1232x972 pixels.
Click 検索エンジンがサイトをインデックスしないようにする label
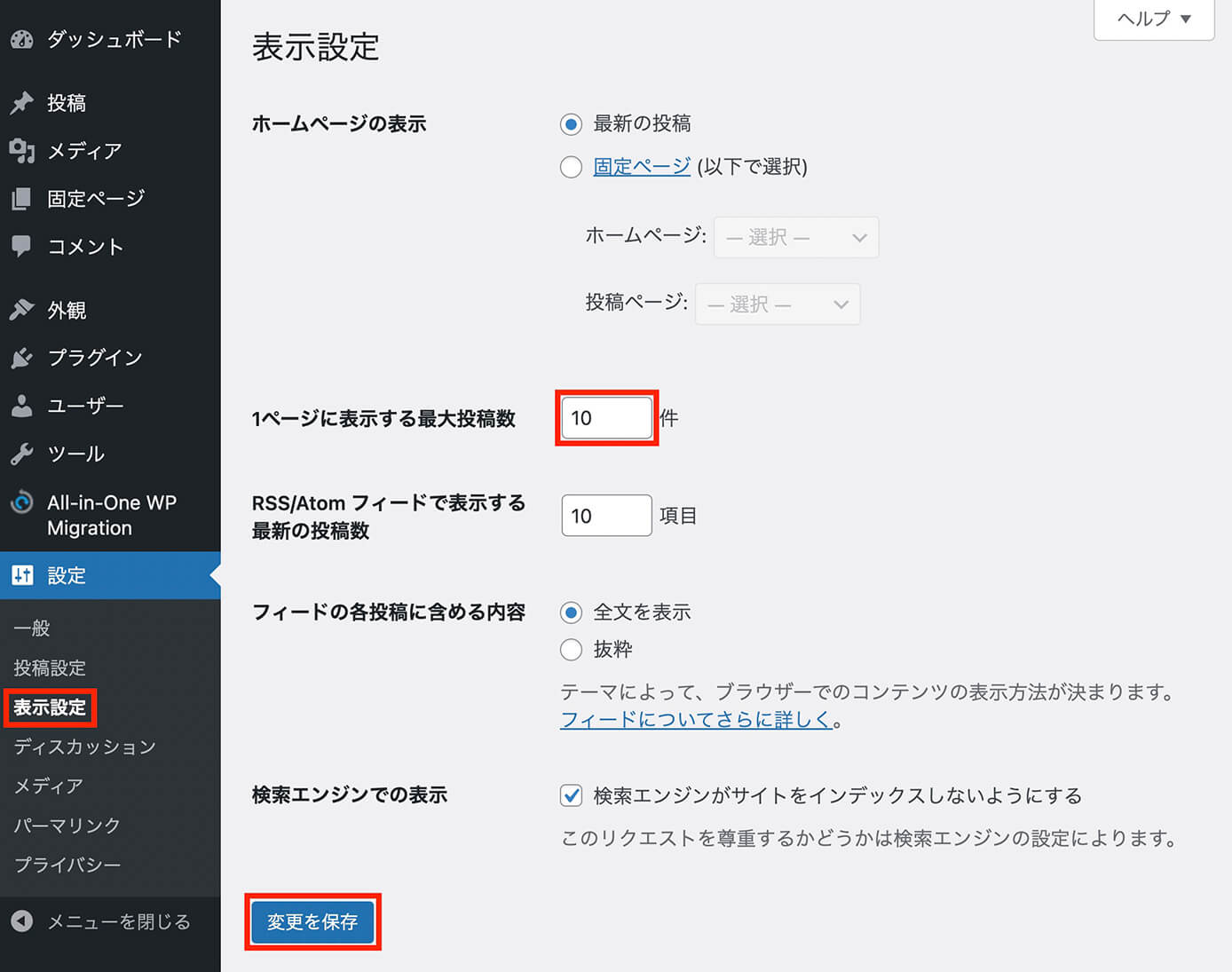(x=838, y=795)
